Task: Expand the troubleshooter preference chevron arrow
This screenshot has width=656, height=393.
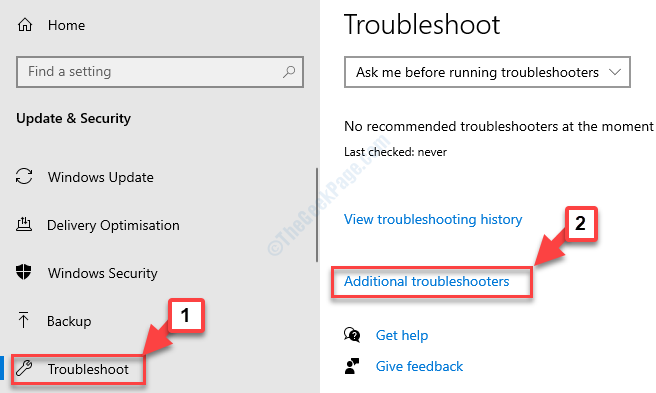Action: click(615, 72)
